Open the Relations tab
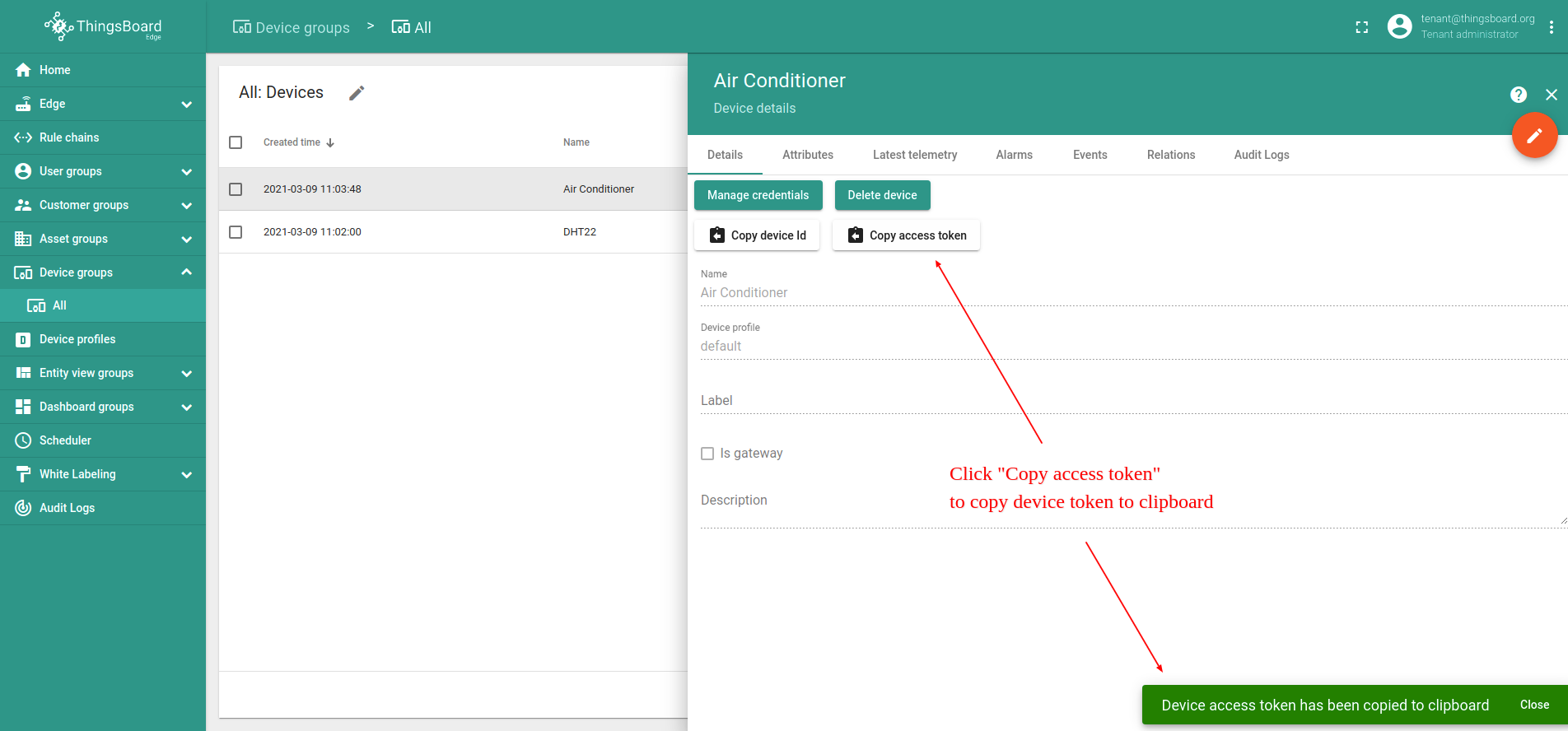The height and width of the screenshot is (731, 1568). point(1171,155)
